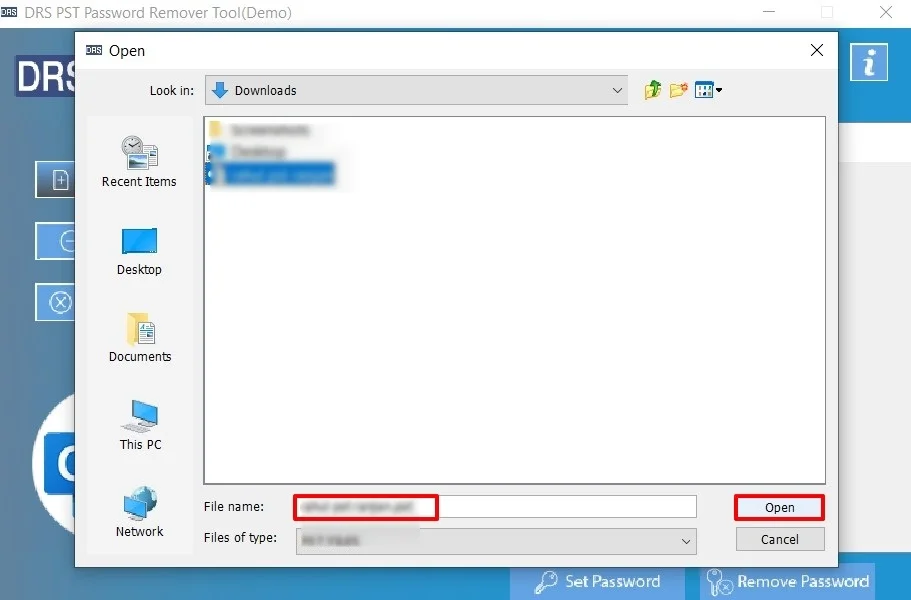
Task: Open This PC from the sidebar
Action: pyautogui.click(x=139, y=420)
